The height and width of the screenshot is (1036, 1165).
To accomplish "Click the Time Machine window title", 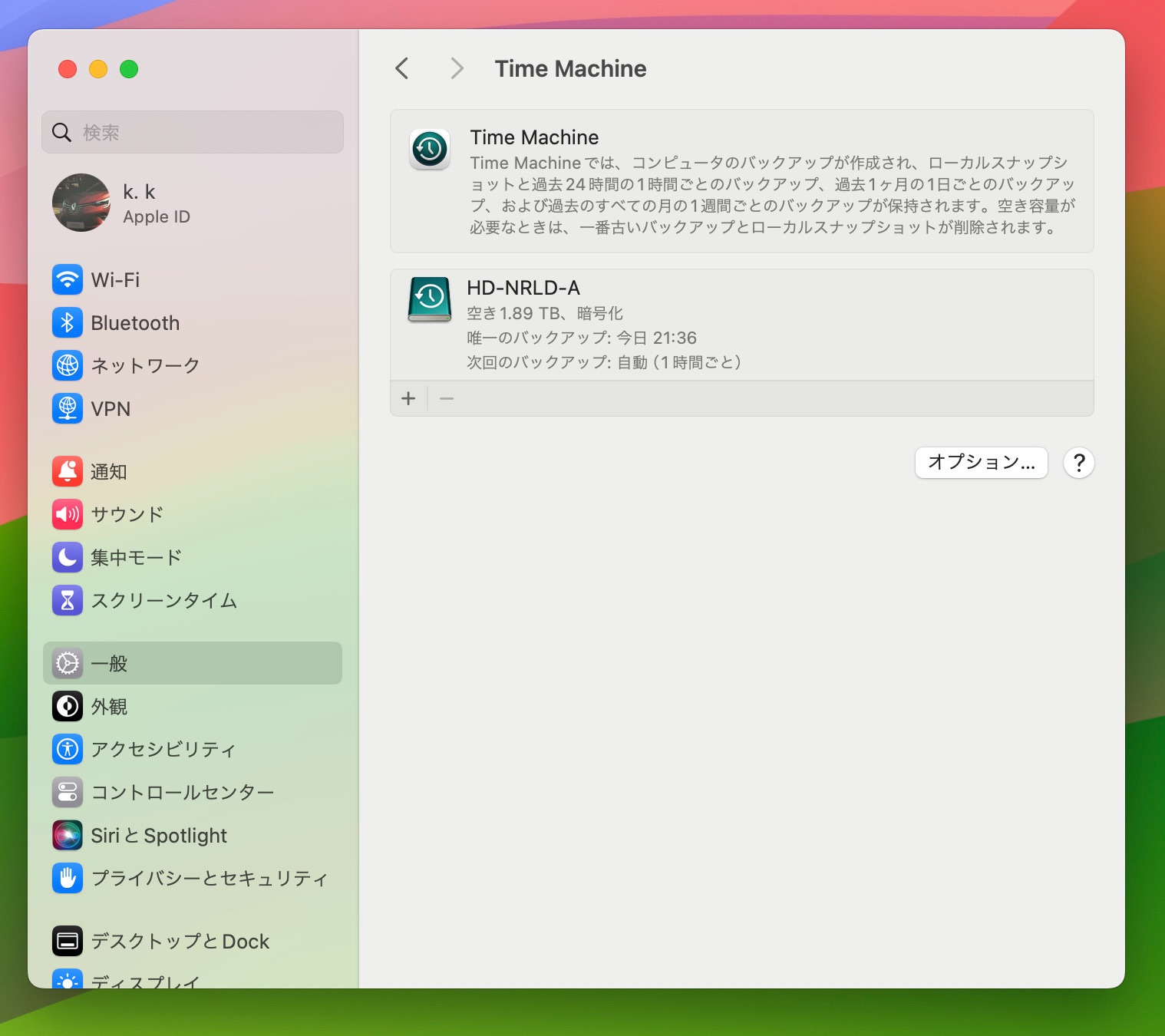I will click(570, 68).
